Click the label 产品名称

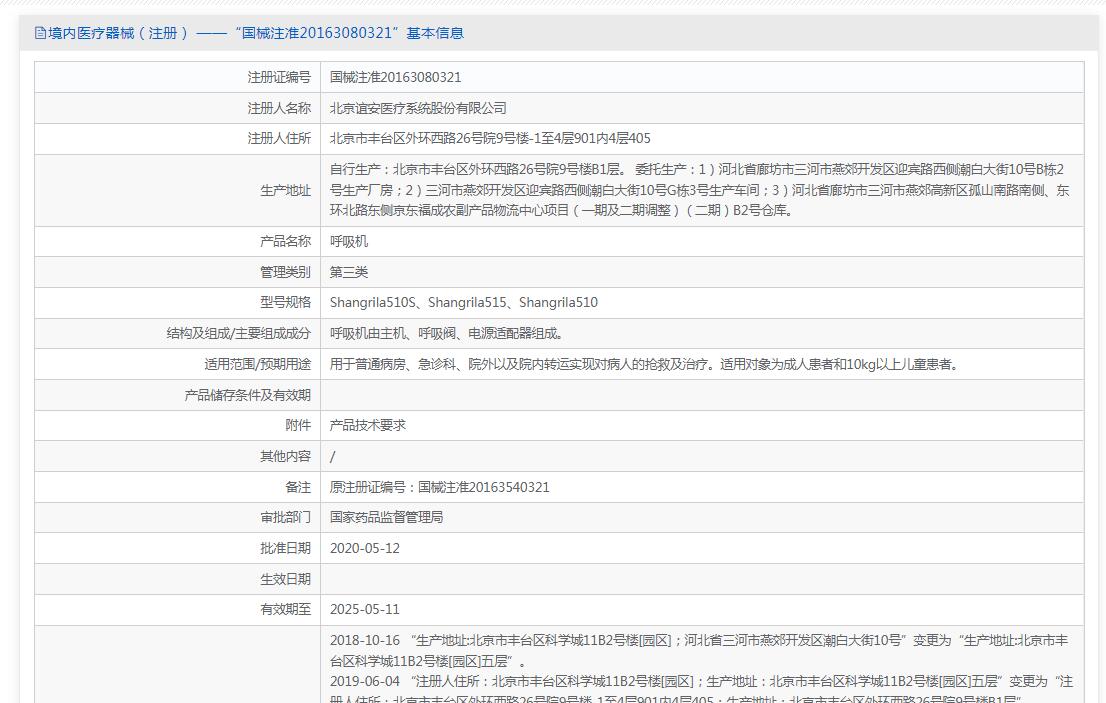tap(285, 242)
